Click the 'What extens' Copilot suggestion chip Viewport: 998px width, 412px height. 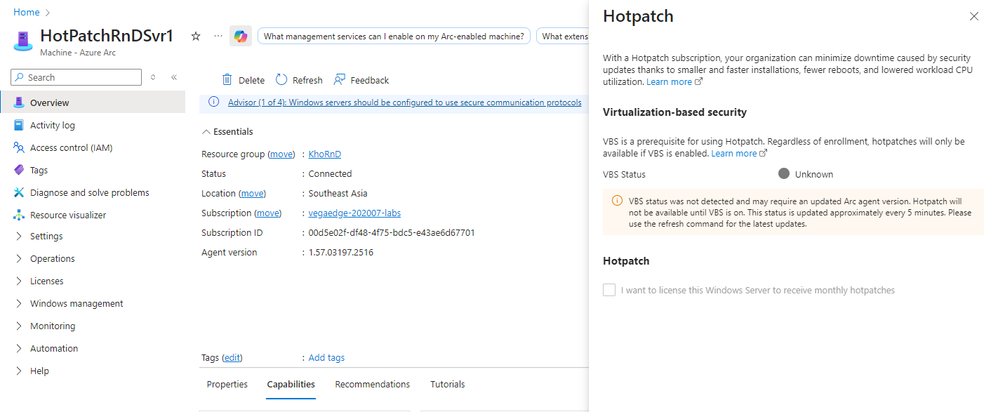click(563, 36)
